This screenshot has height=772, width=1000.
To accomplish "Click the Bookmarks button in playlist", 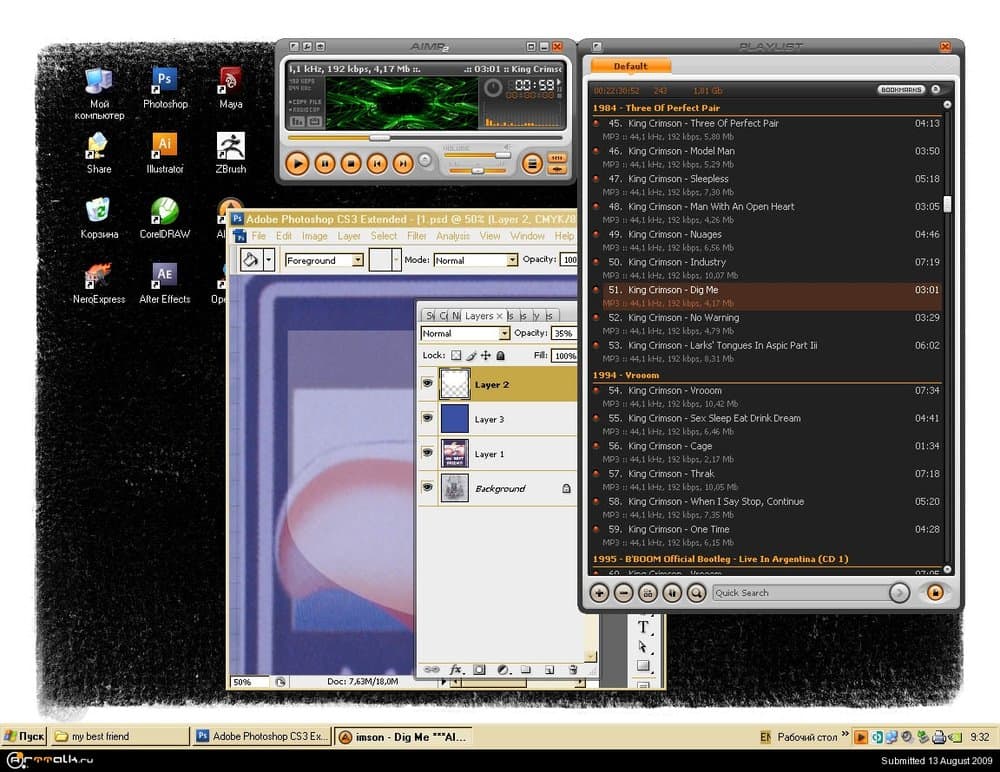I will click(x=901, y=90).
